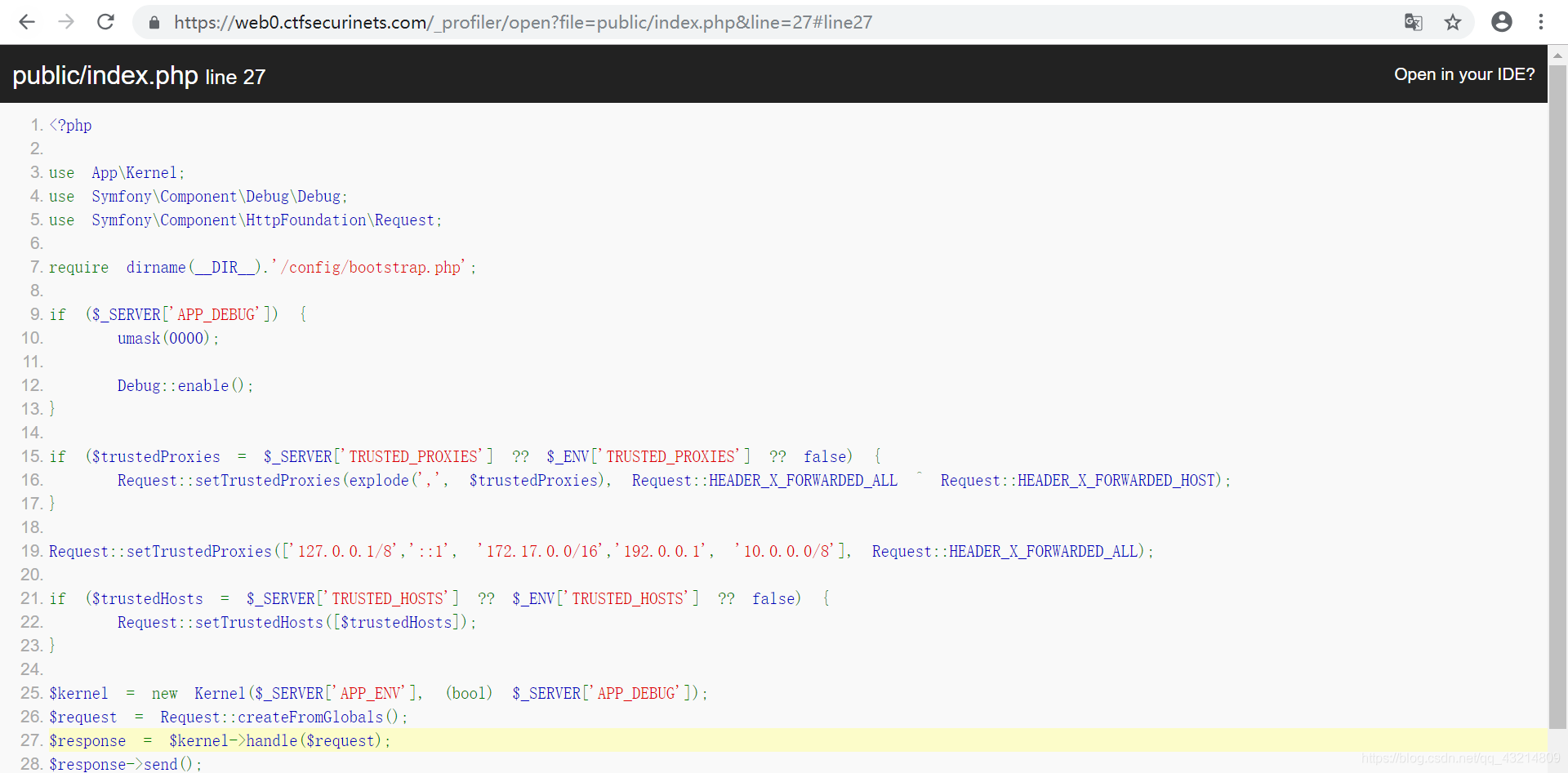Click the '/config/bootstrap.php' string
1568x773 pixels.
(371, 268)
